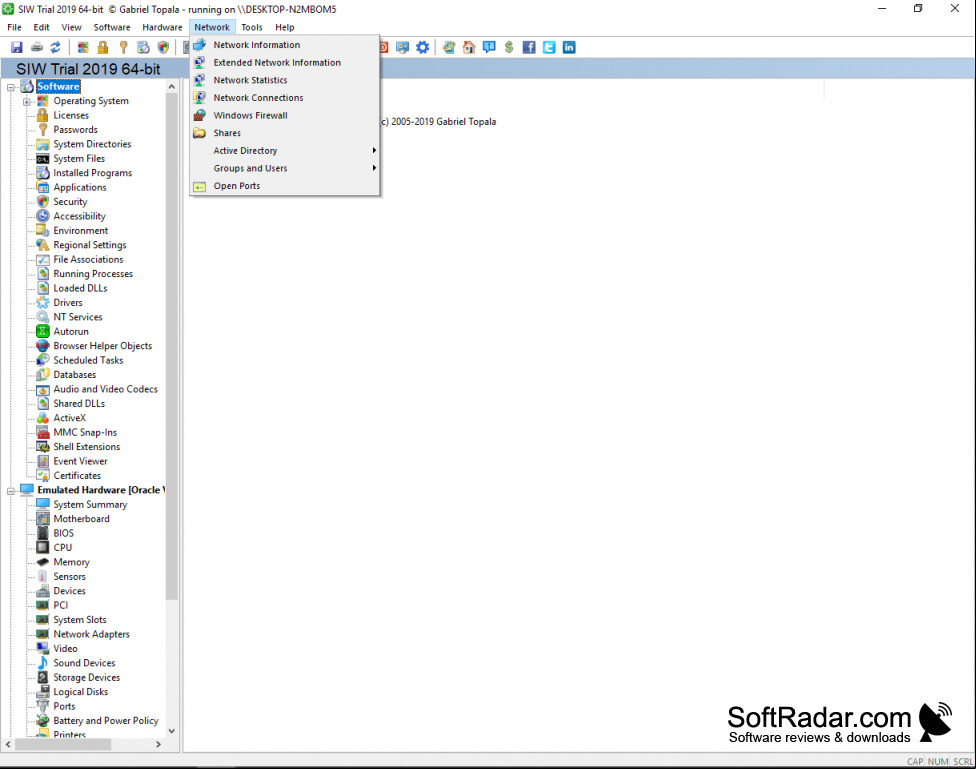Select NT Services in the tree
The height and width of the screenshot is (769, 976).
click(x=78, y=317)
